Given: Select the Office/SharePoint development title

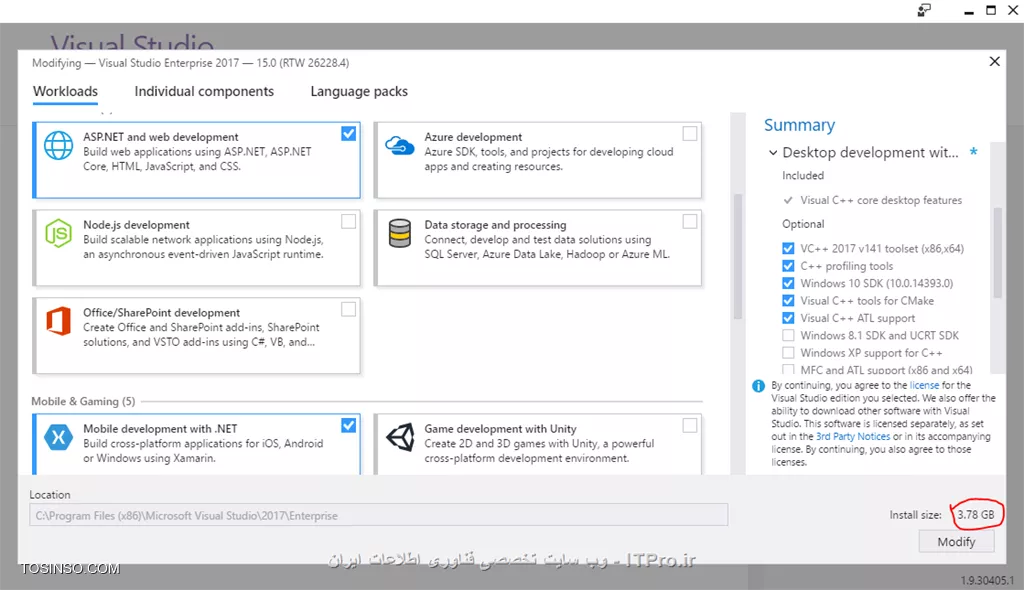Looking at the screenshot, I should 161,312.
